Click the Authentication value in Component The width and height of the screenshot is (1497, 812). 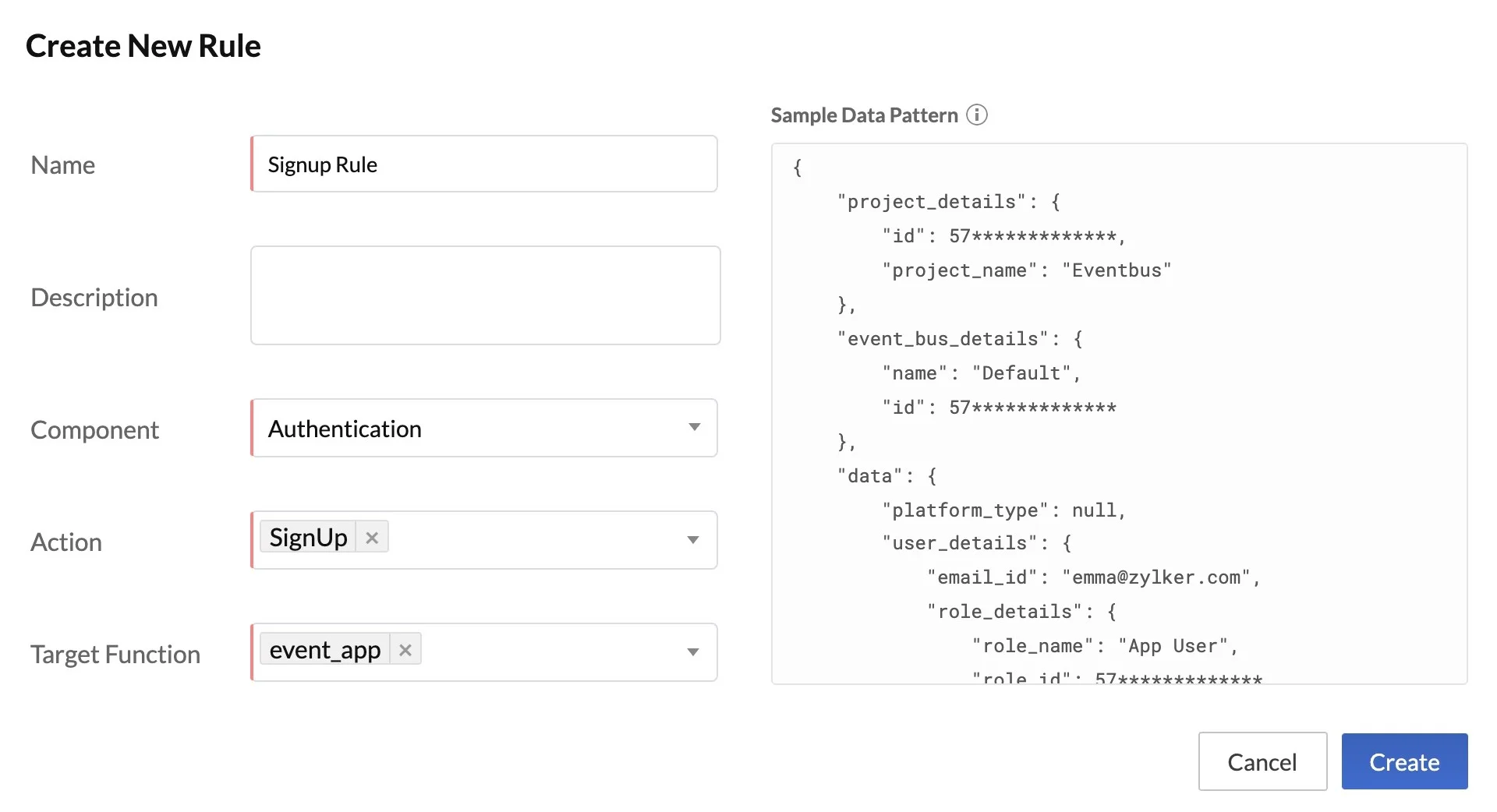345,429
